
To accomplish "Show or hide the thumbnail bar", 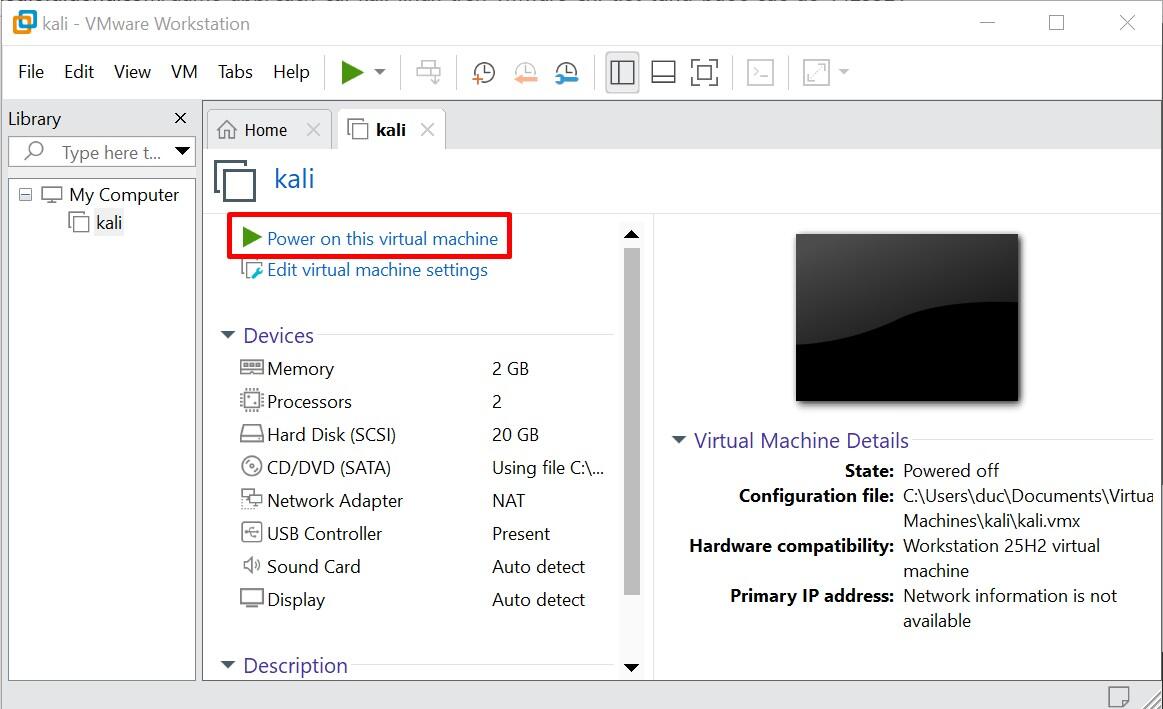I will [663, 72].
